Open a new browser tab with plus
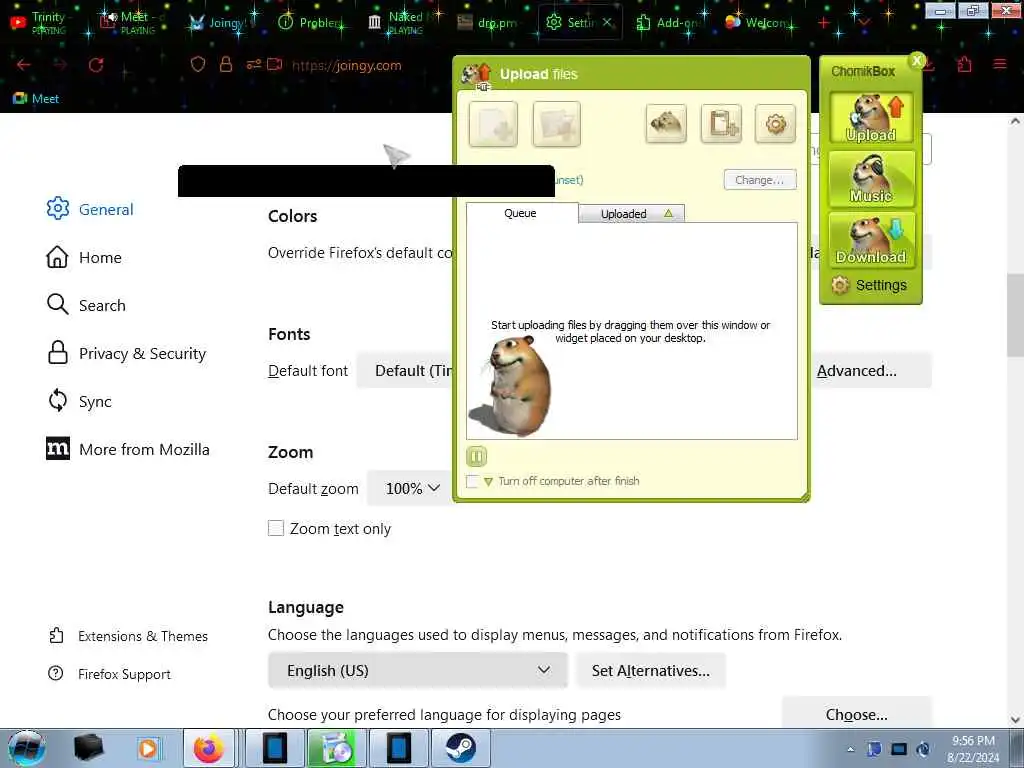Viewport: 1024px width, 768px height. point(824,23)
